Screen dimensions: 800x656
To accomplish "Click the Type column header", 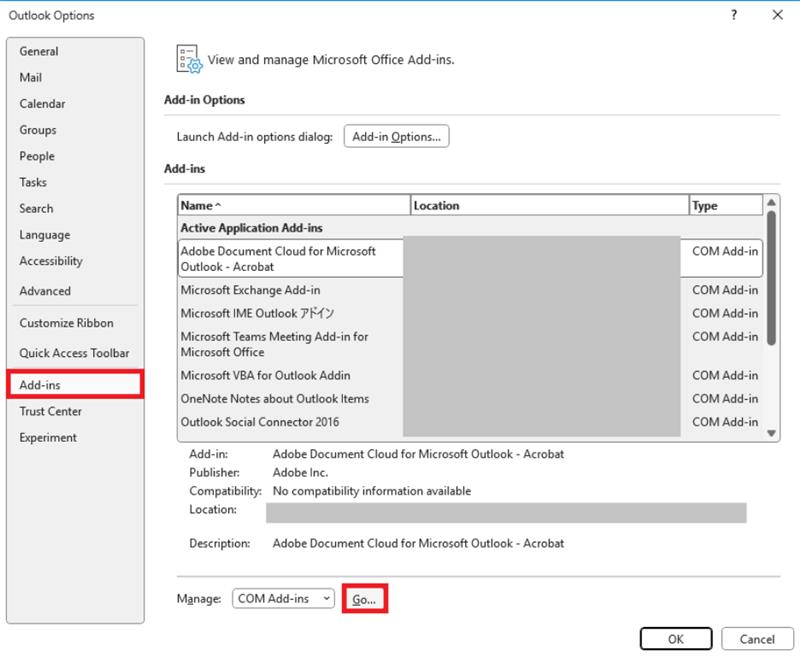I will coord(726,206).
